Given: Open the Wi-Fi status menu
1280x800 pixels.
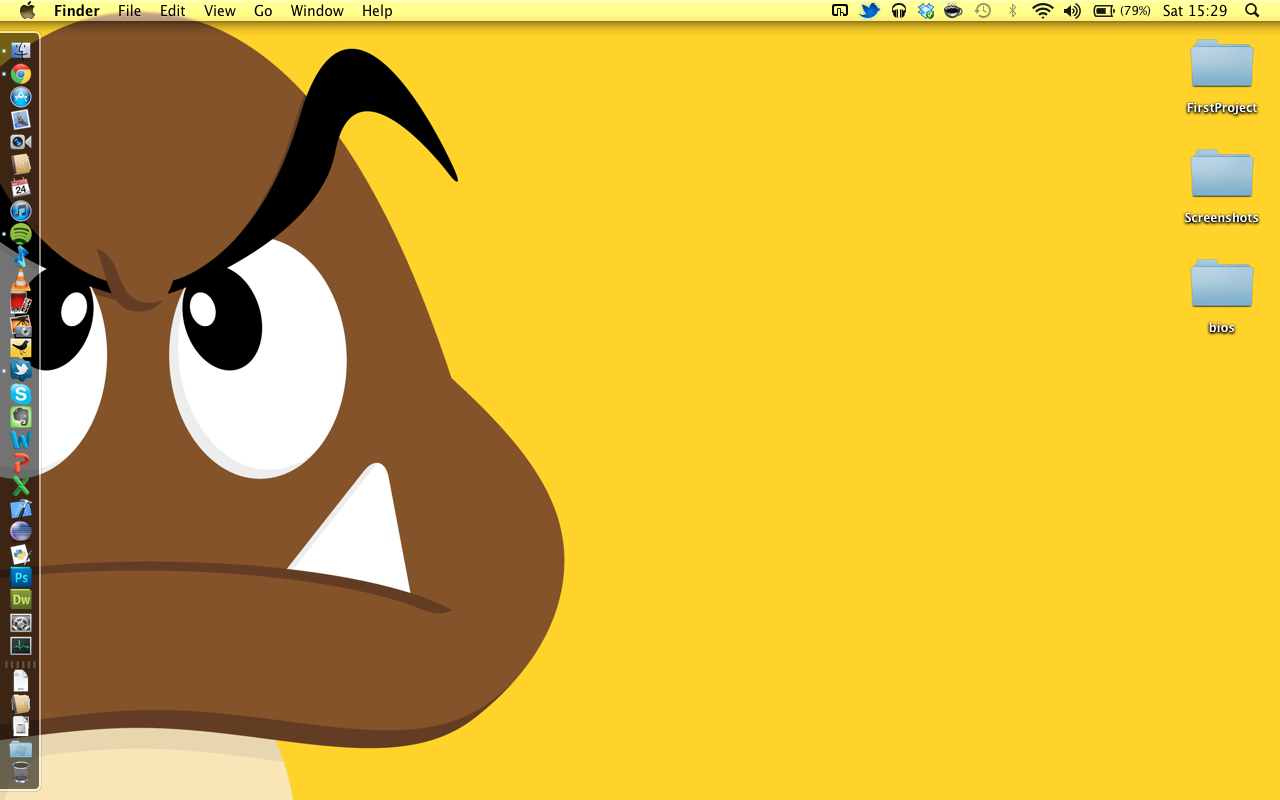Looking at the screenshot, I should coord(1043,11).
